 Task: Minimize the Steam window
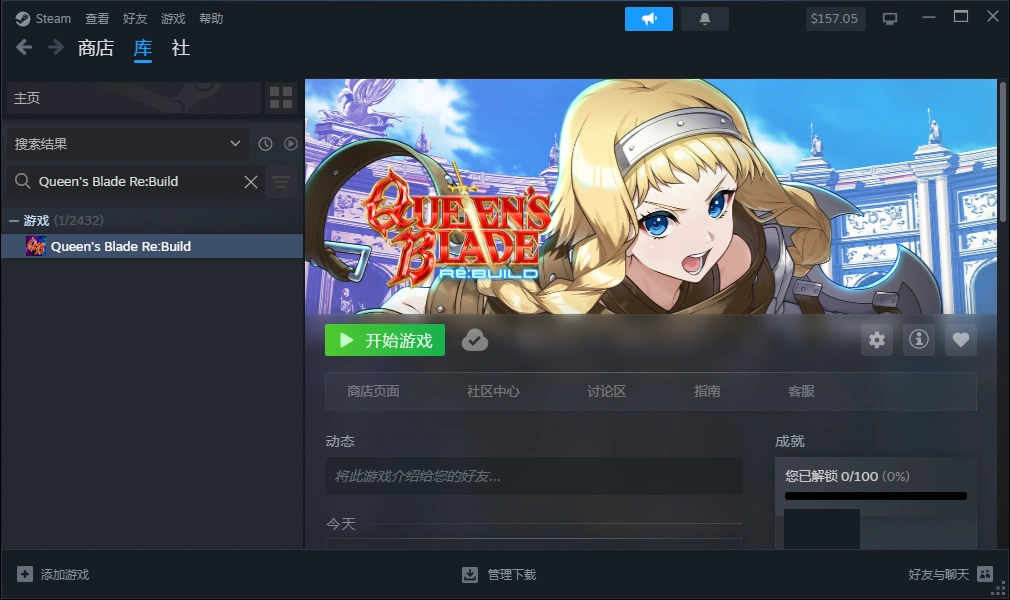[928, 17]
